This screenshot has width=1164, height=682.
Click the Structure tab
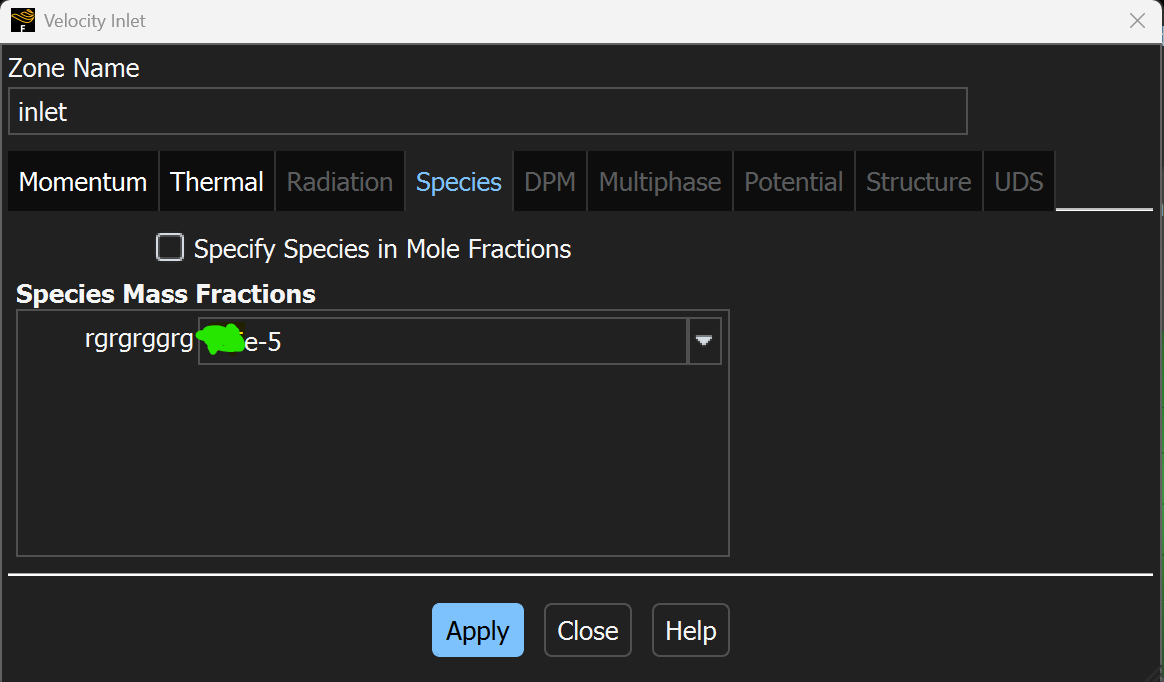tap(918, 182)
